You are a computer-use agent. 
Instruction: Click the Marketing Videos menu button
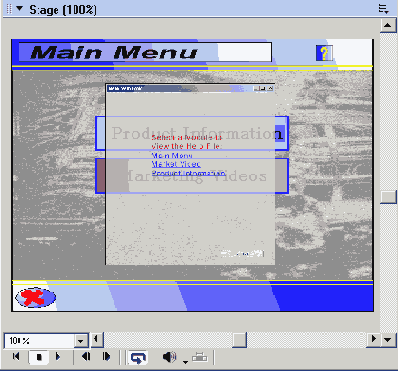pyautogui.click(x=192, y=176)
